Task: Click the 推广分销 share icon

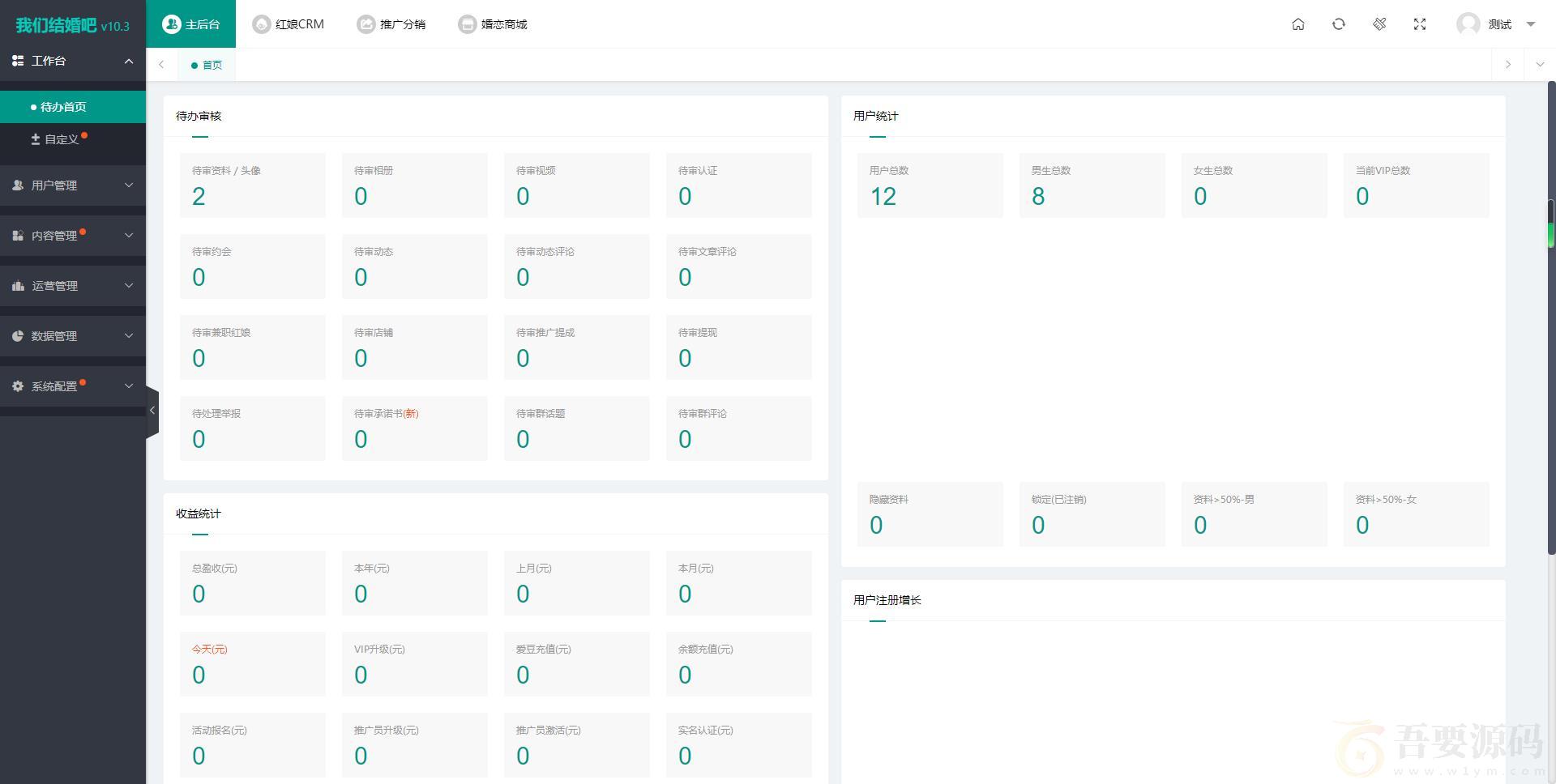Action: tap(365, 24)
